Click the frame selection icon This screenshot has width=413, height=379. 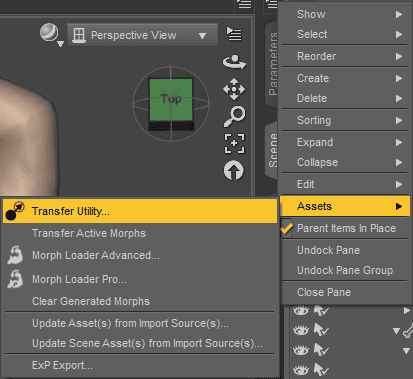(234, 144)
